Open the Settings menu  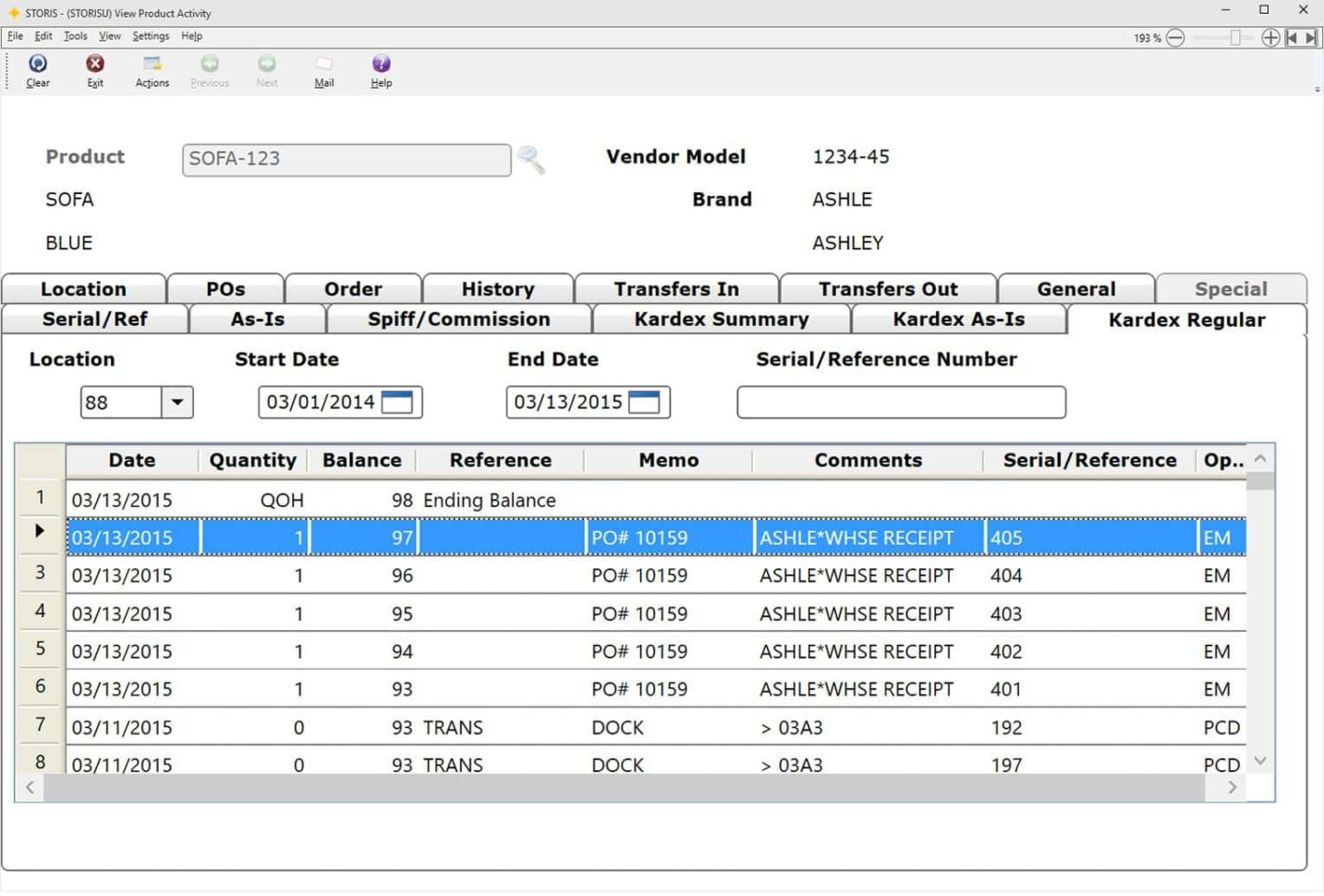150,36
